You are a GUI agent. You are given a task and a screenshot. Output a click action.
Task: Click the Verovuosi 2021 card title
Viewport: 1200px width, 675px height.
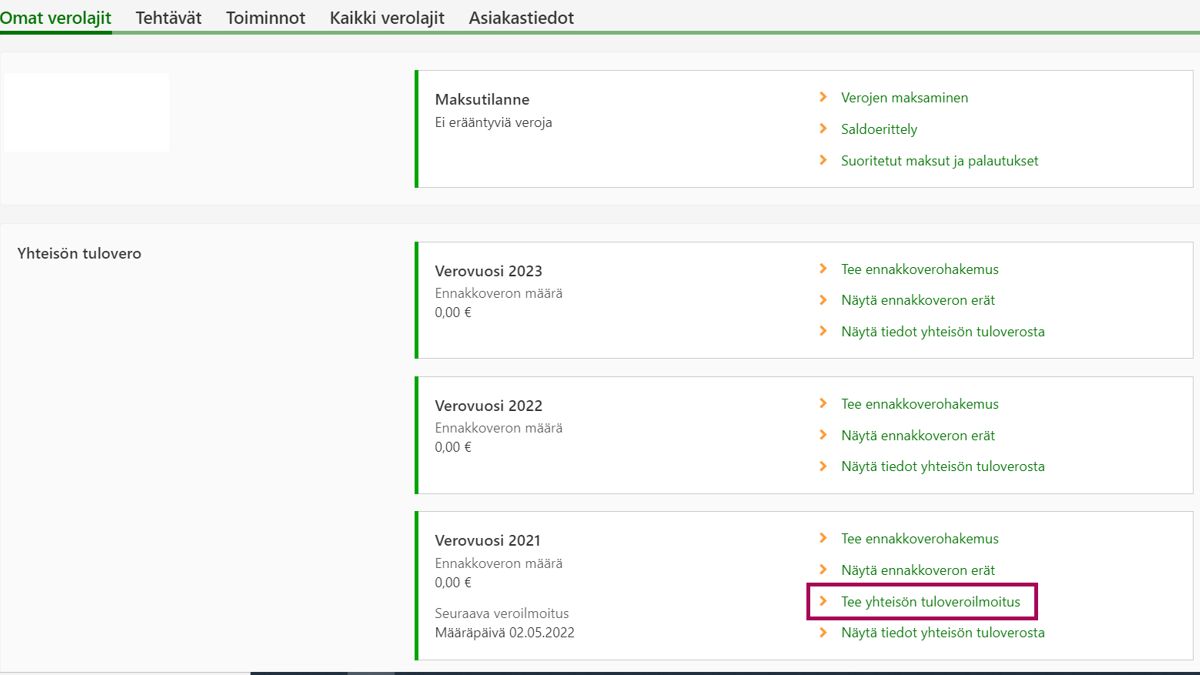click(488, 541)
